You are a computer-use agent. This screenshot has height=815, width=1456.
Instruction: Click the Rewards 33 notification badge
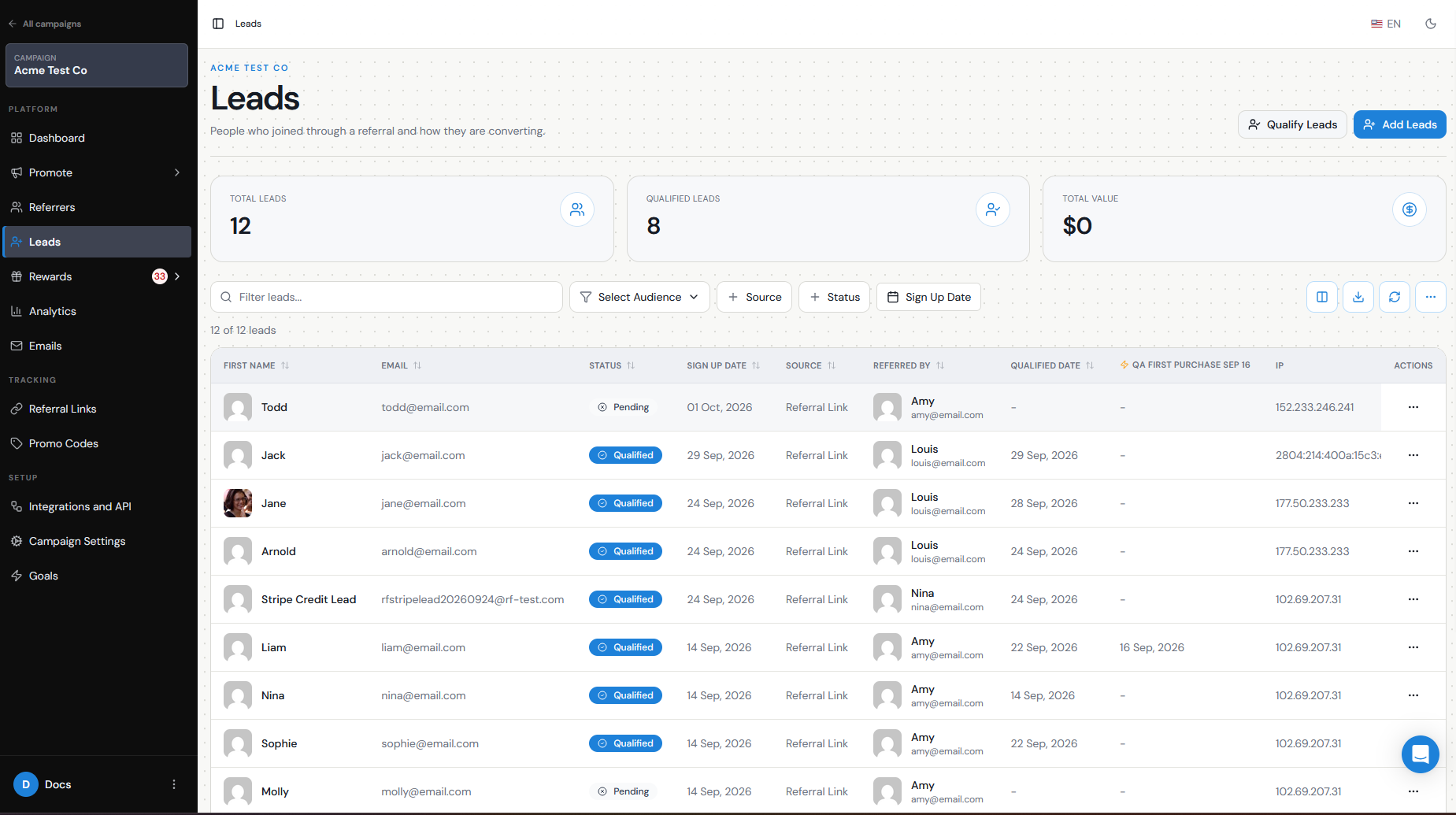[x=160, y=276]
